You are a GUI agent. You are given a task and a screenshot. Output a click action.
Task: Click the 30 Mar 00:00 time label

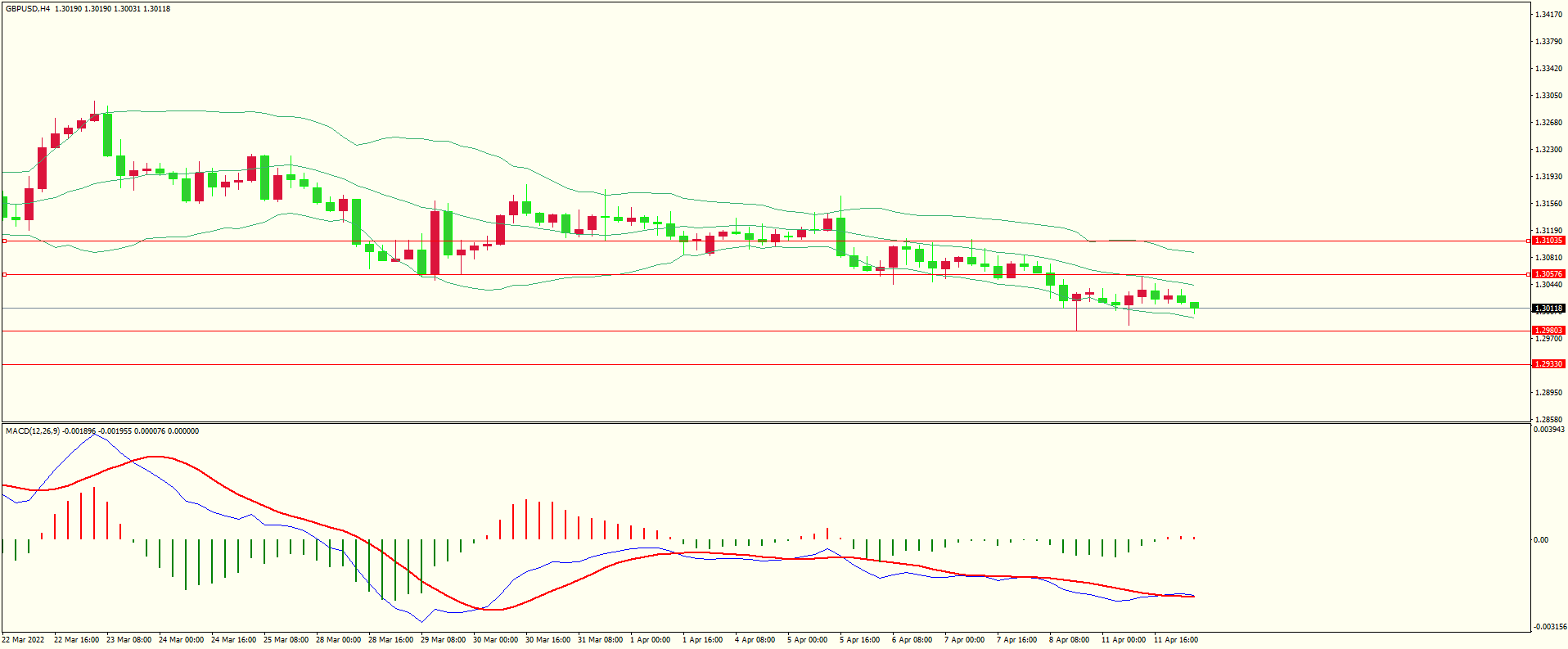point(495,640)
